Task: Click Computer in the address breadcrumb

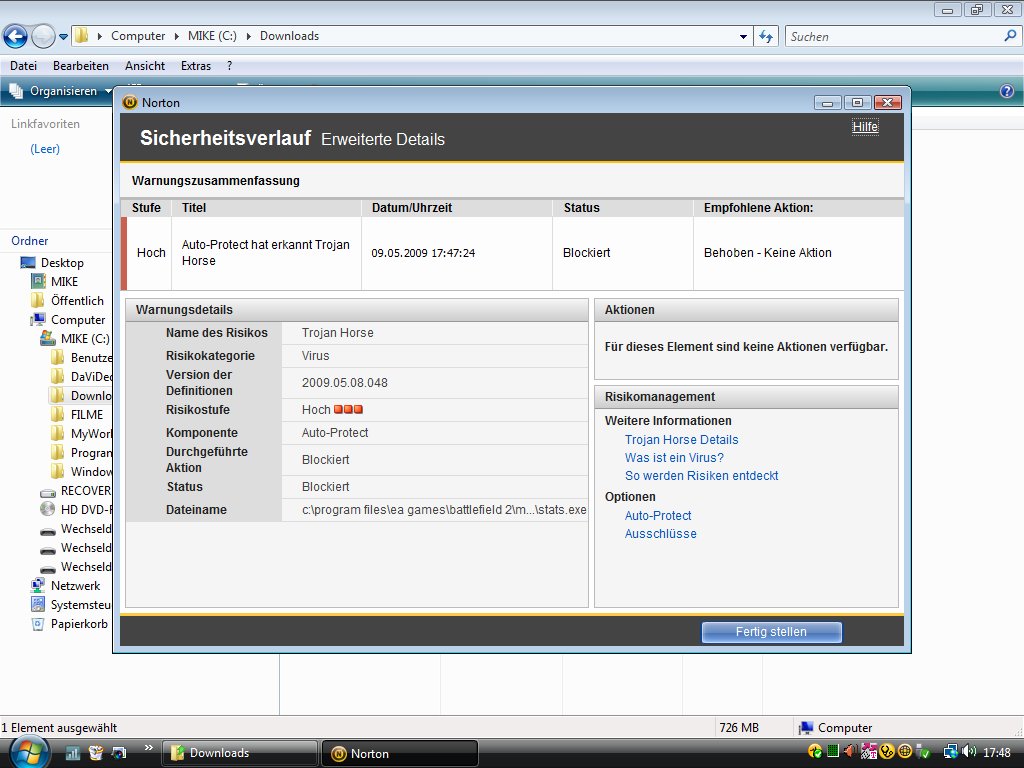Action: (x=138, y=36)
